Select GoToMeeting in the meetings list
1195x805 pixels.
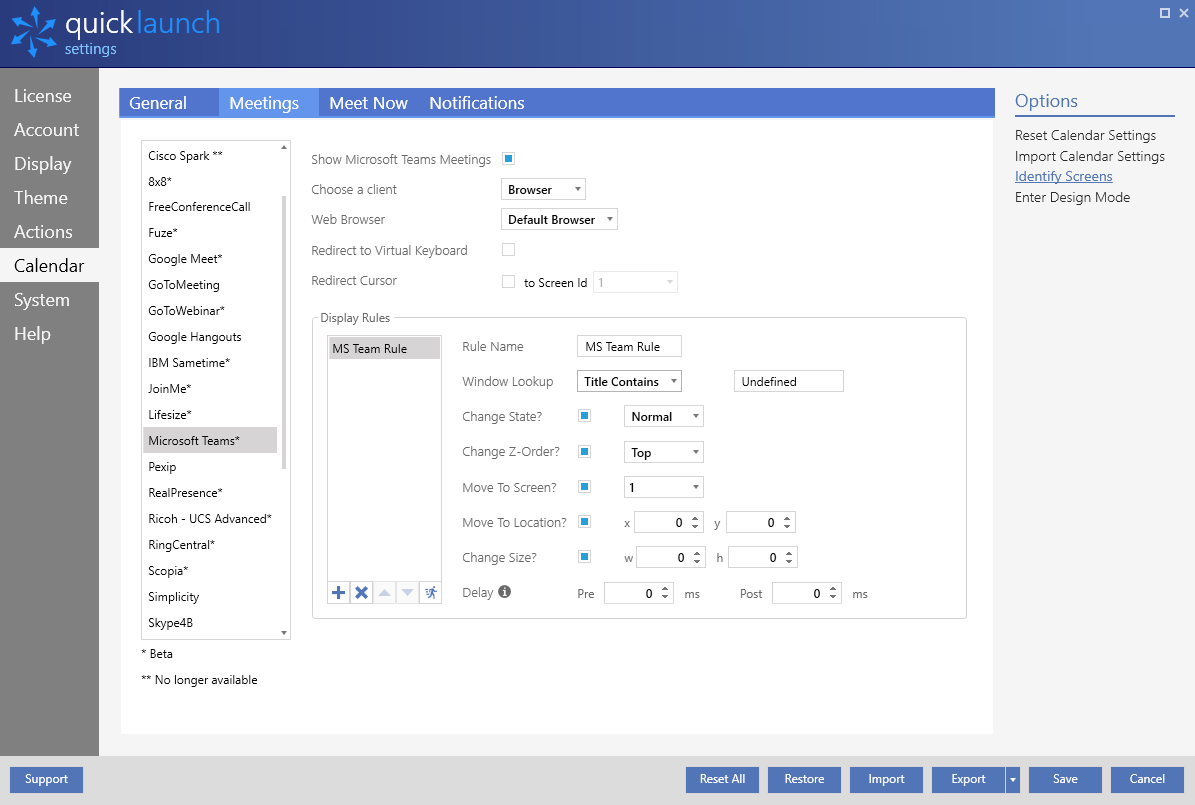point(210,284)
